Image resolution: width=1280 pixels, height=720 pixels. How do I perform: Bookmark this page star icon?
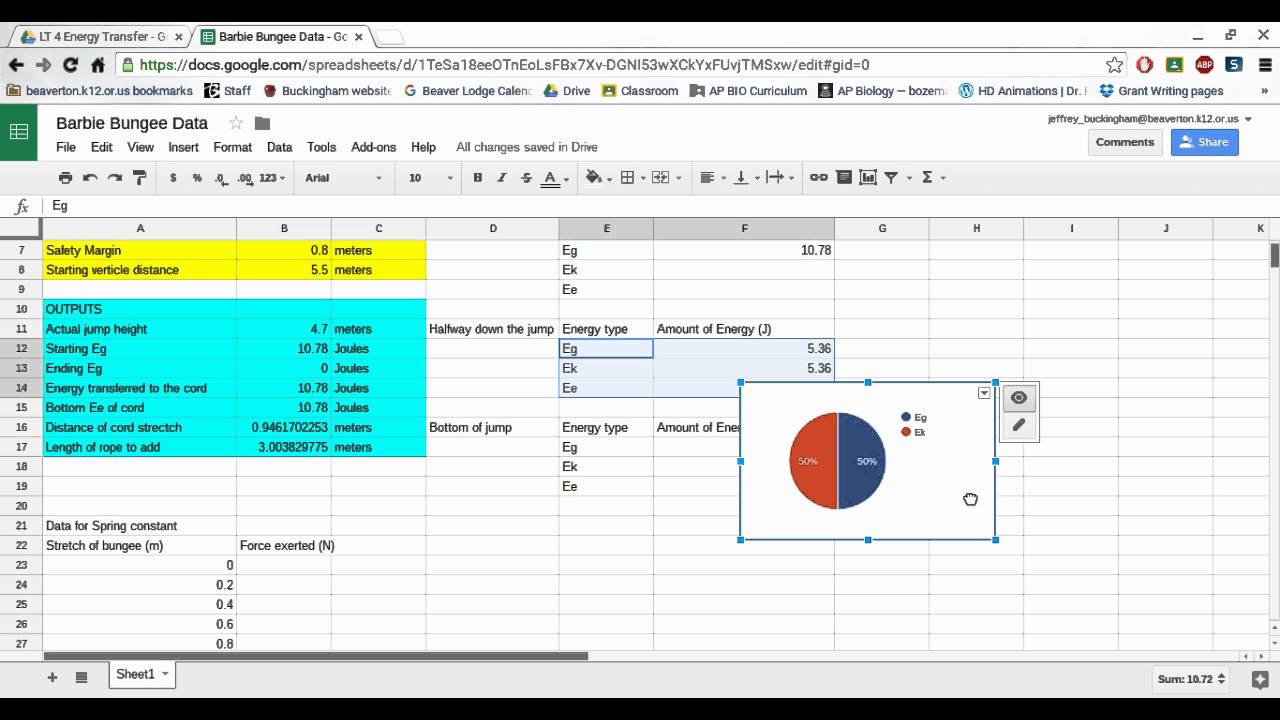(x=1114, y=65)
